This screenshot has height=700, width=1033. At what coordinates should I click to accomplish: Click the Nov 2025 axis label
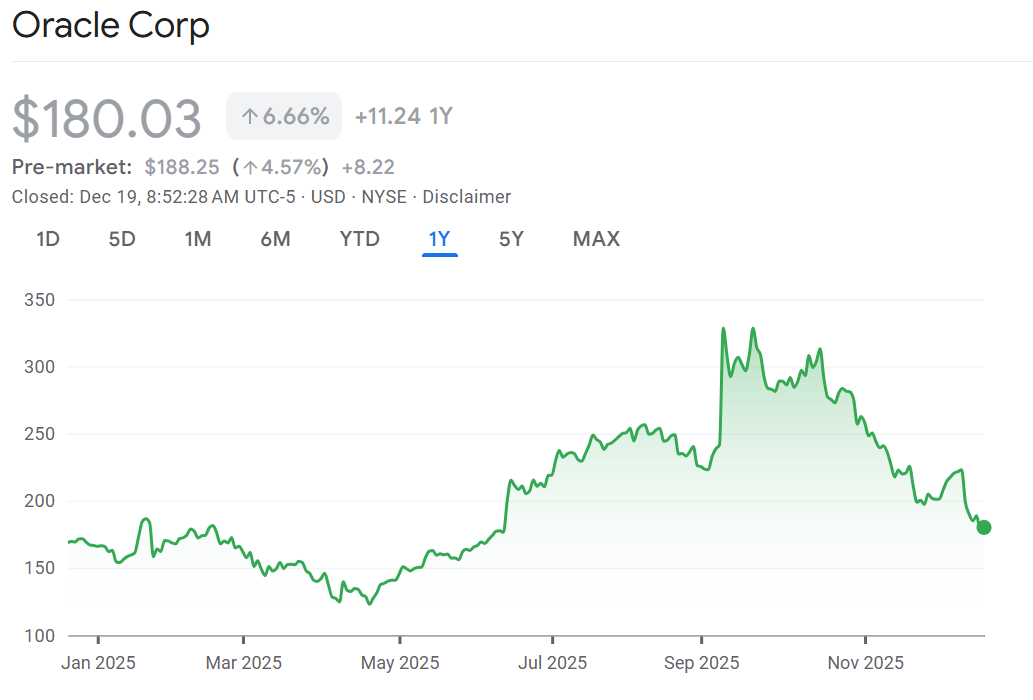click(x=866, y=663)
